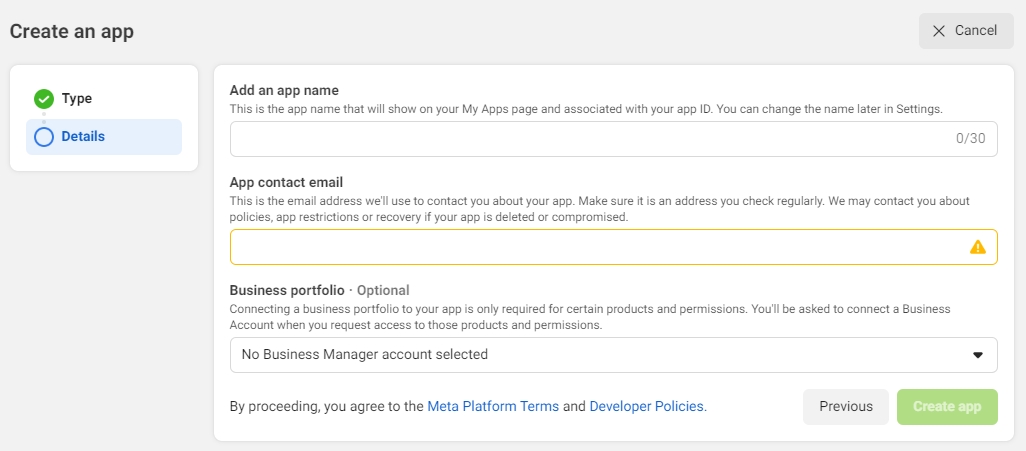The width and height of the screenshot is (1026, 451).
Task: Open the Developer Policies link
Action: pos(646,407)
